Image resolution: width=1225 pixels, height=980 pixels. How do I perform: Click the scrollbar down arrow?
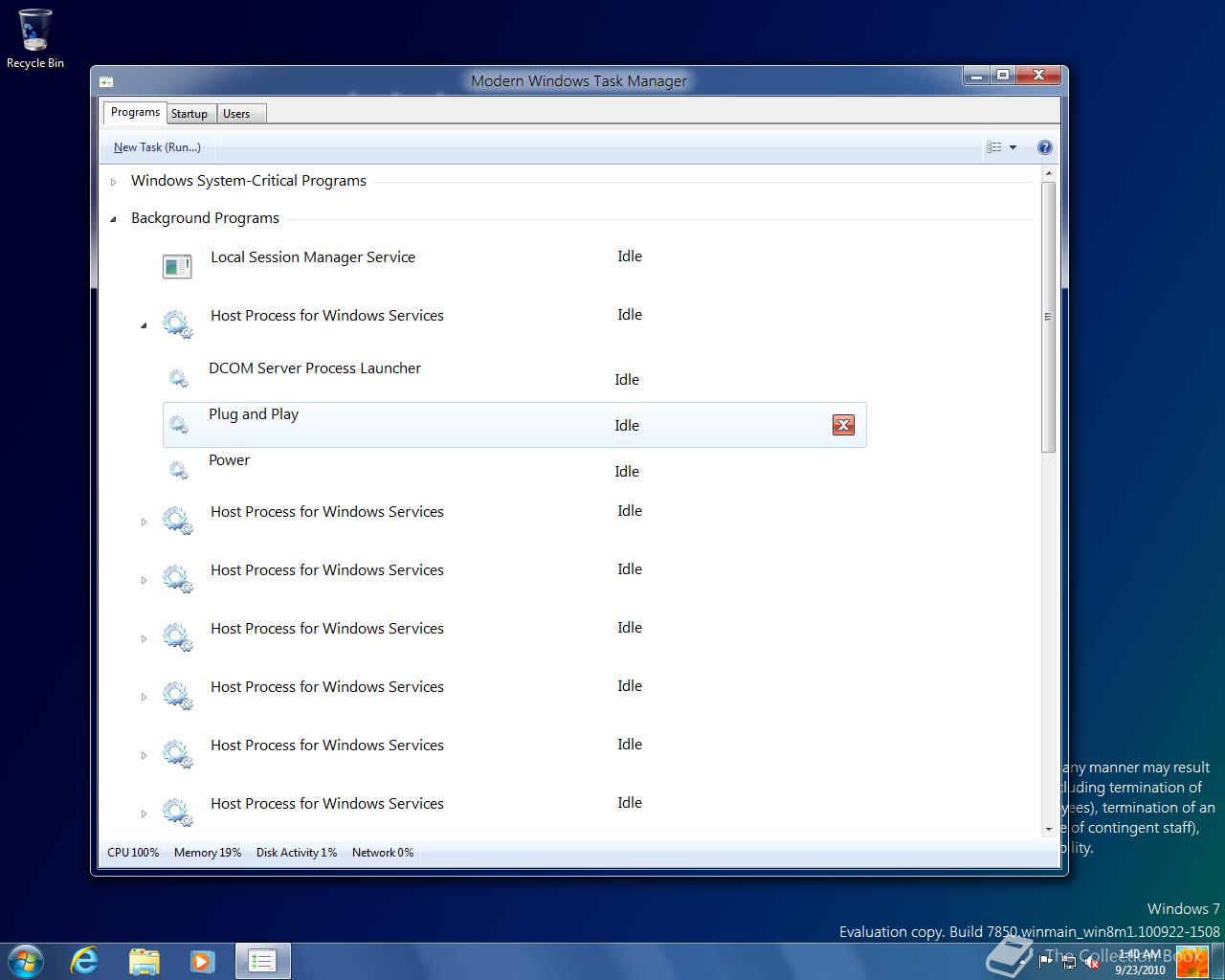click(1049, 829)
